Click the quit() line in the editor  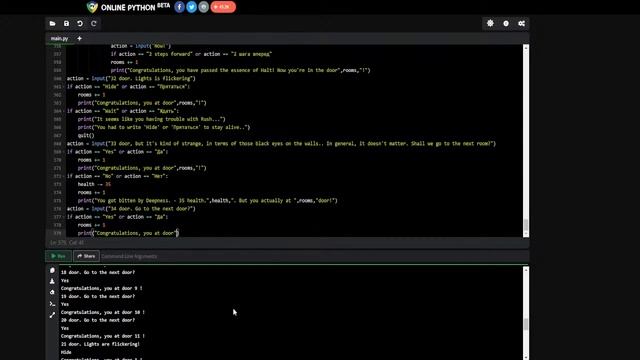(86, 136)
